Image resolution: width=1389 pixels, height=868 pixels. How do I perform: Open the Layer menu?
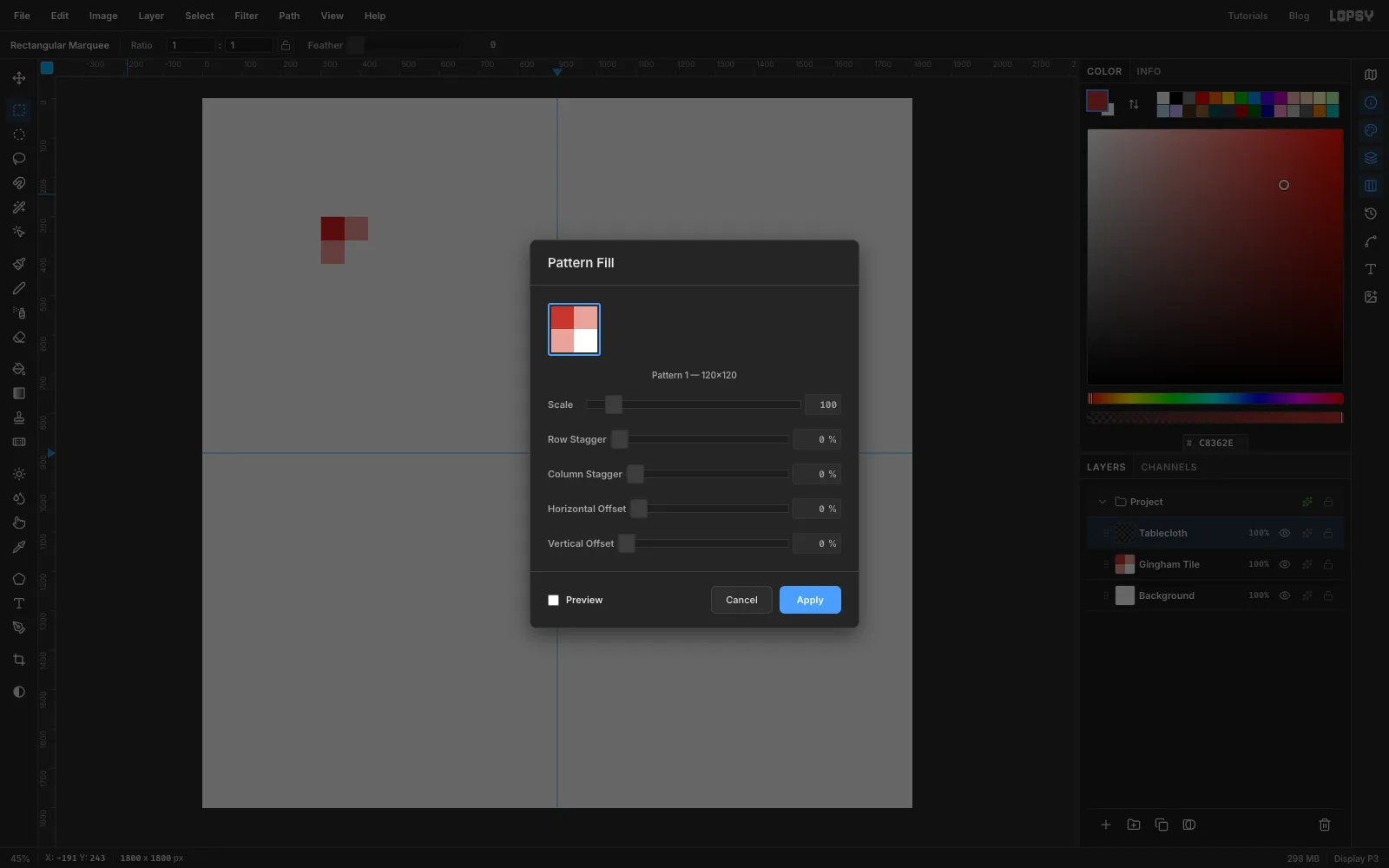tap(151, 16)
